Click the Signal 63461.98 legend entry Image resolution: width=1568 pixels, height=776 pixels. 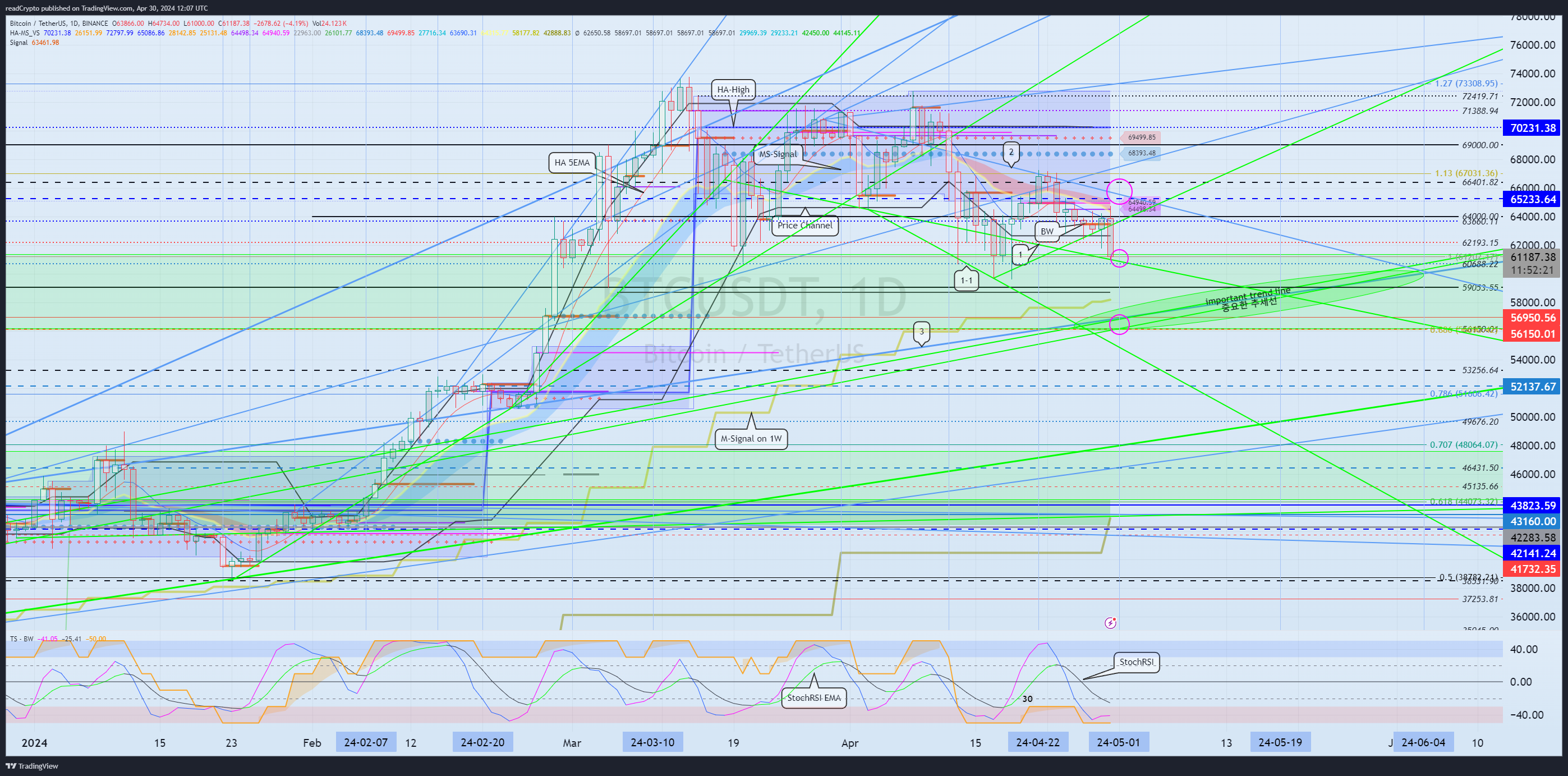(x=35, y=43)
